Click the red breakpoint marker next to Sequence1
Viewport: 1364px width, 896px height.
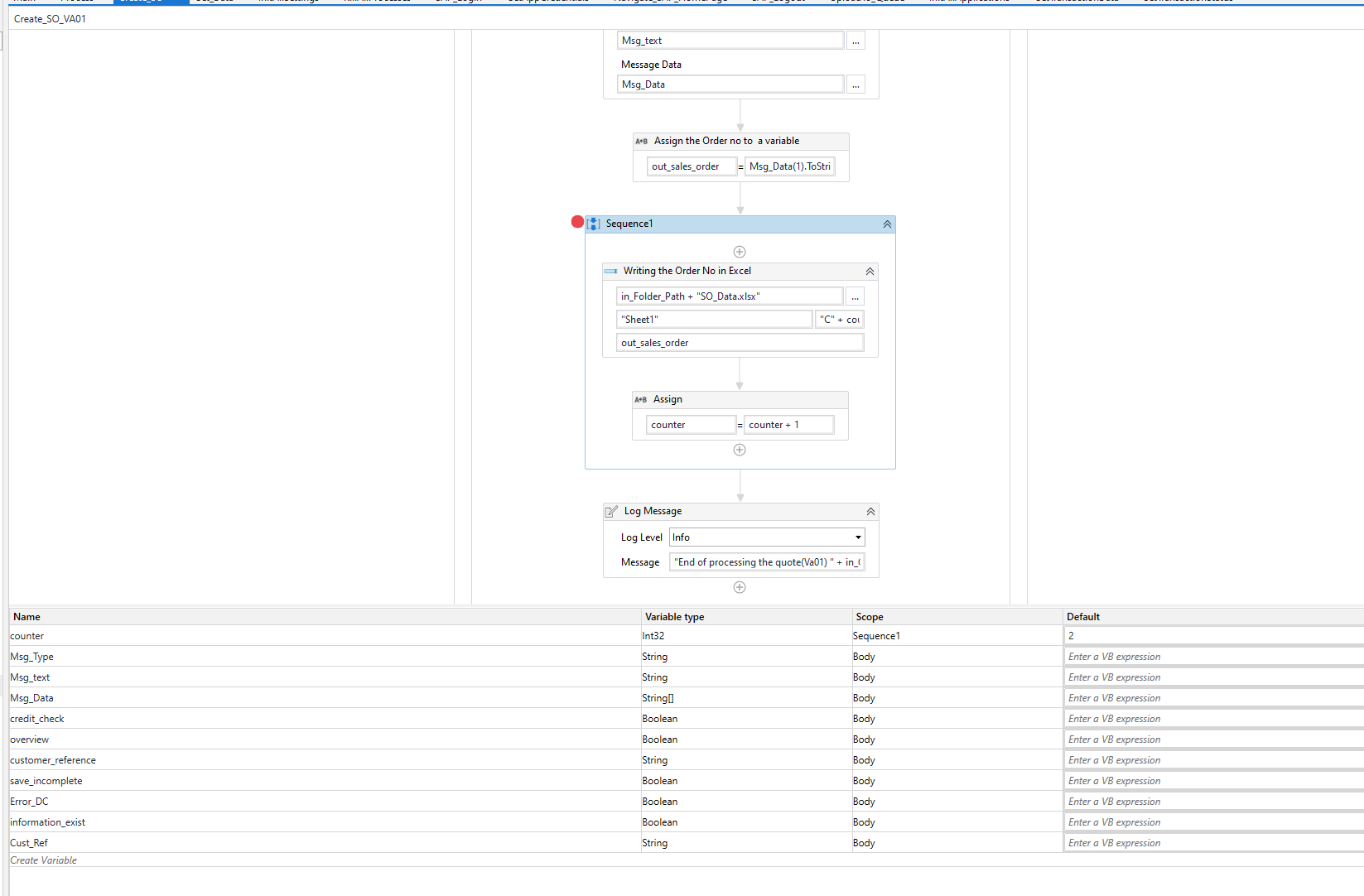(576, 222)
